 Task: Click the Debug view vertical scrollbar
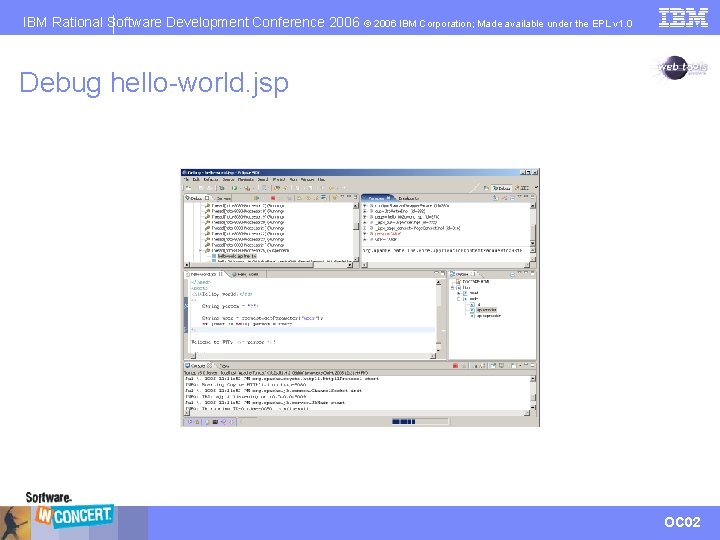click(x=356, y=232)
